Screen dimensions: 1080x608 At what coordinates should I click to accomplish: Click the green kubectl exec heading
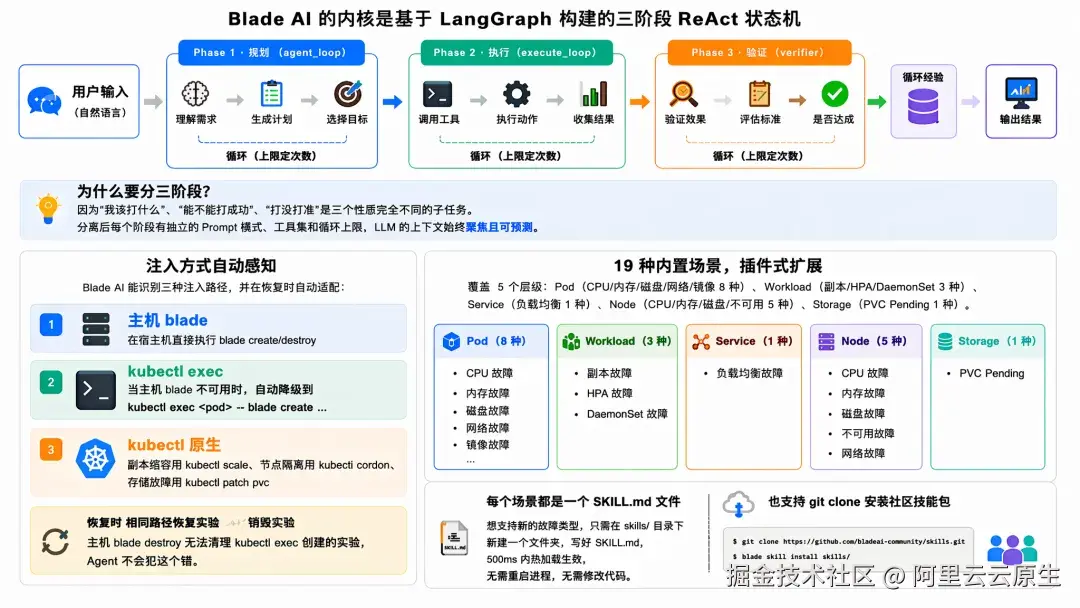click(176, 372)
